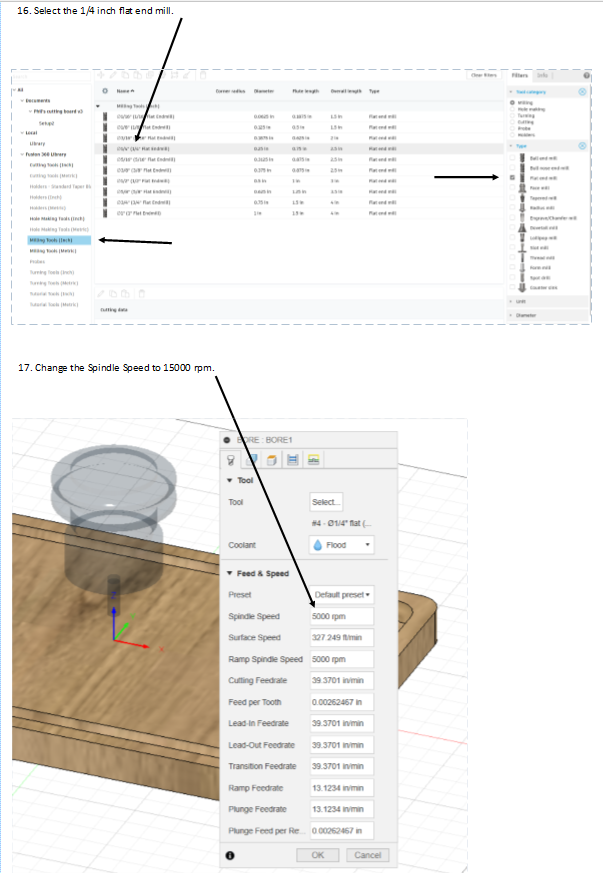Click the Lead-In Feedrate field
This screenshot has width=603, height=873.
point(341,723)
